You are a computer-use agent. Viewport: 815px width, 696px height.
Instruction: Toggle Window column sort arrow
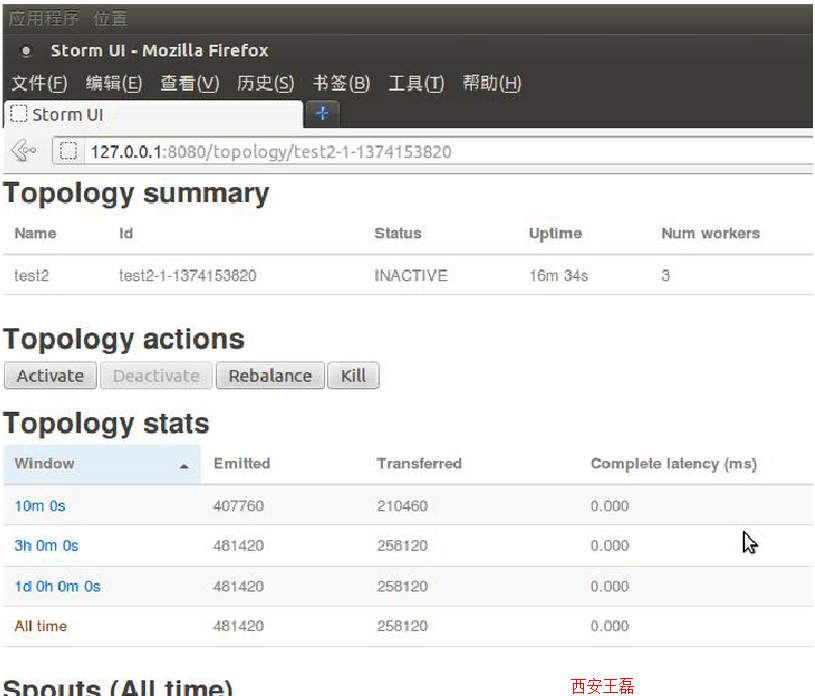coord(184,466)
